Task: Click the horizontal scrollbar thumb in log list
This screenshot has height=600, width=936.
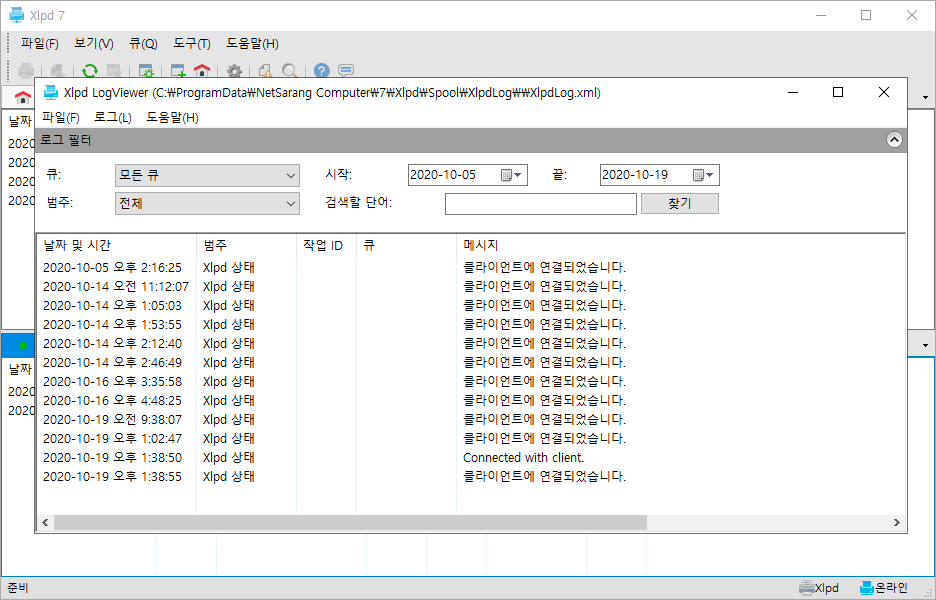Action: point(350,522)
